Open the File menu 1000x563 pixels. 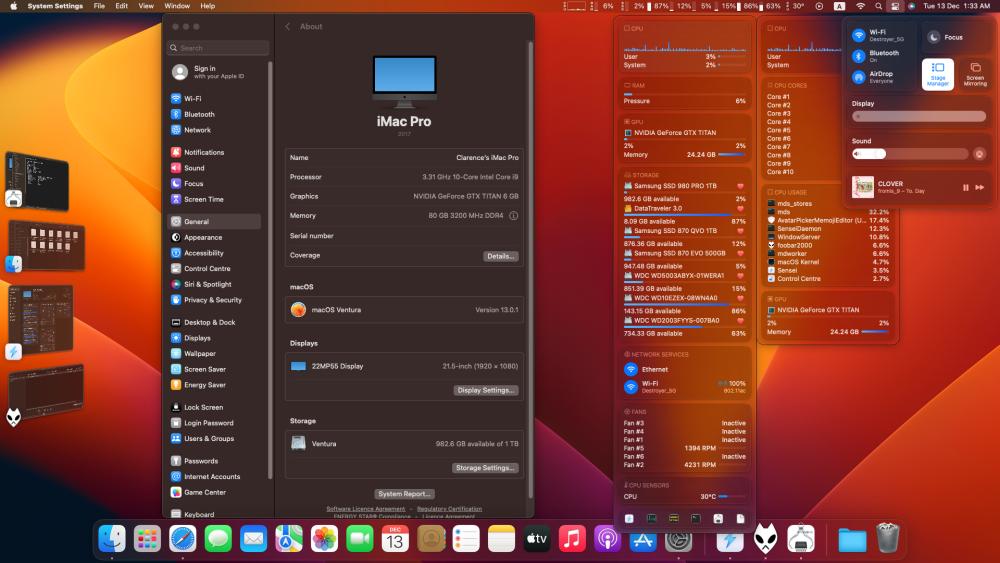tap(99, 6)
